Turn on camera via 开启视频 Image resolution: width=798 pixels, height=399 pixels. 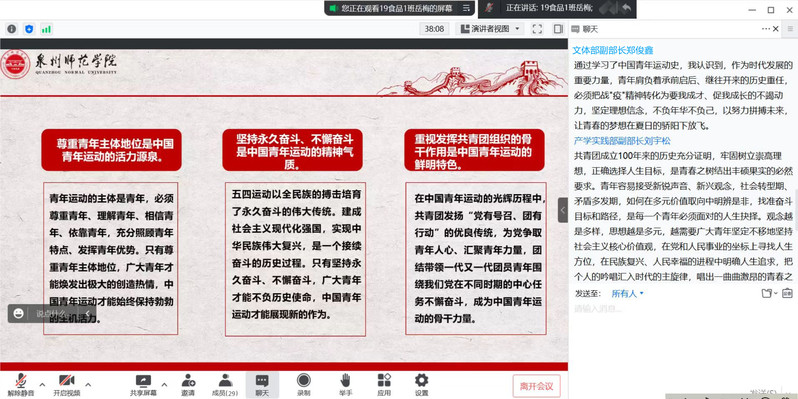[x=67, y=384]
